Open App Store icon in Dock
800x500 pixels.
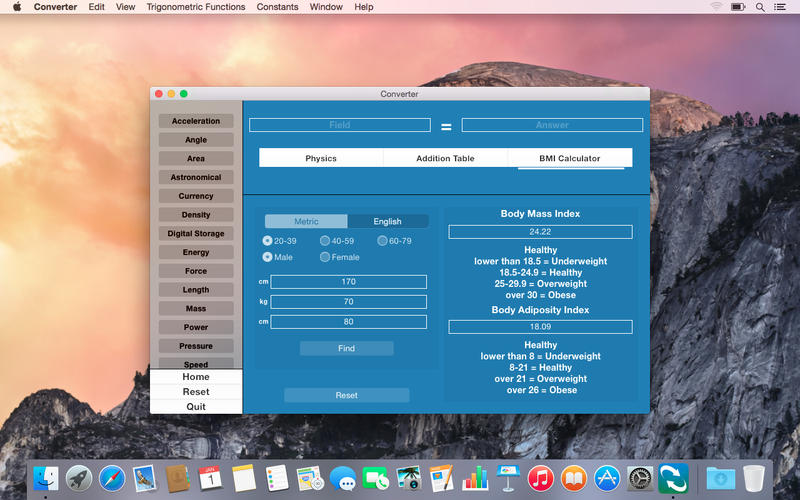pos(607,479)
